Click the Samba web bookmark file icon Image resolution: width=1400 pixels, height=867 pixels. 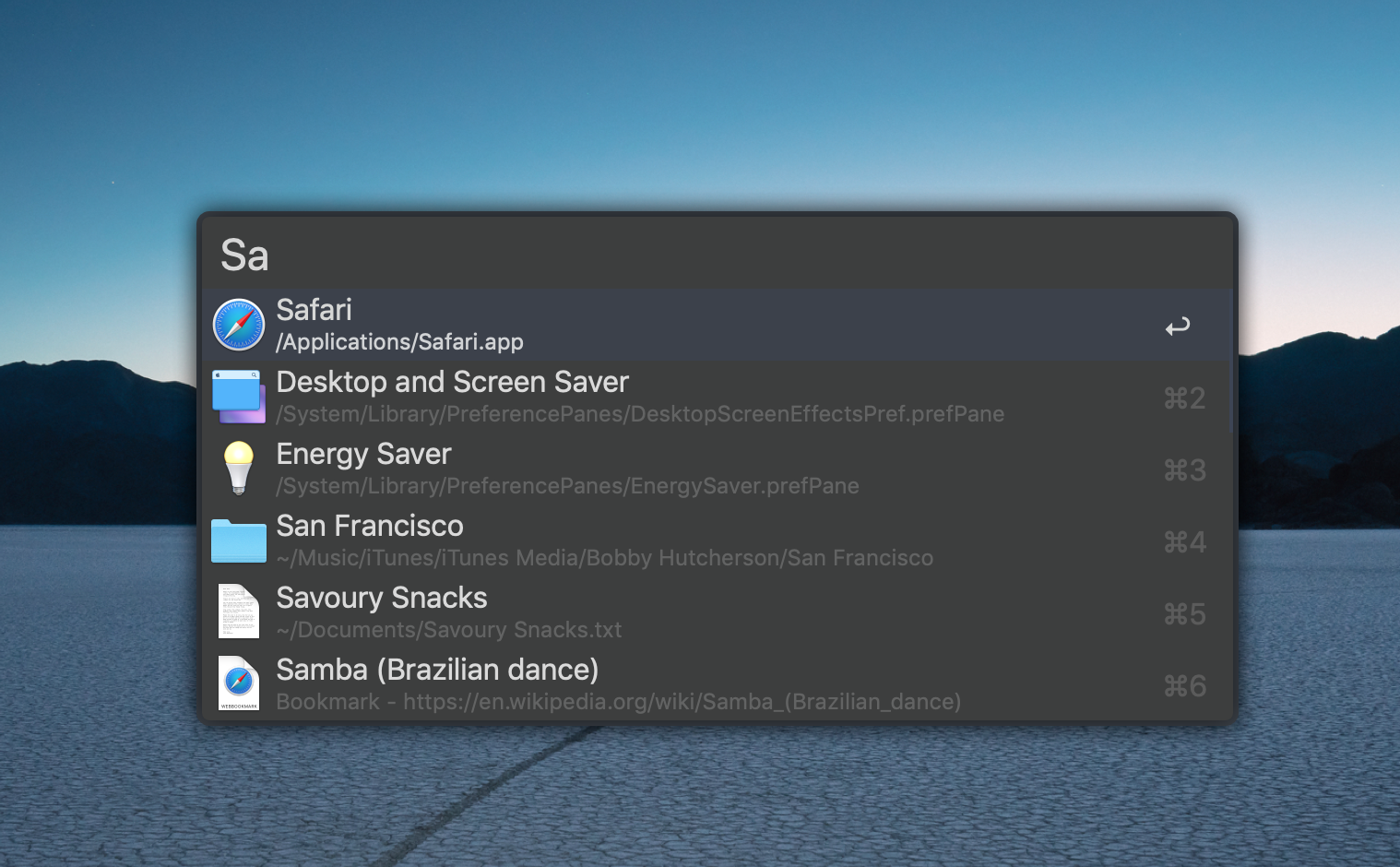point(239,683)
